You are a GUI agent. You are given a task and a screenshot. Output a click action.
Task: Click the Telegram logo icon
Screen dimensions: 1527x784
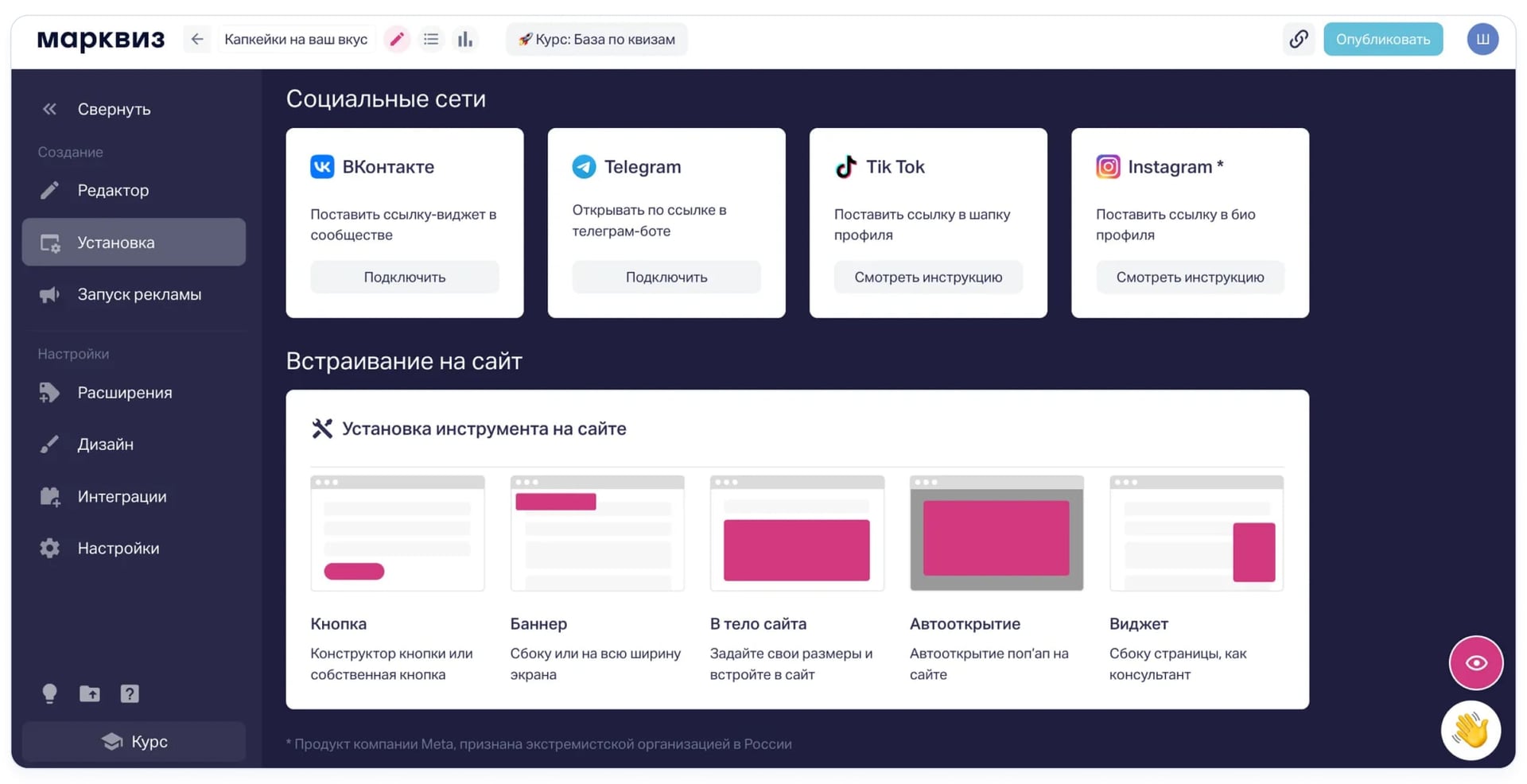pos(584,166)
